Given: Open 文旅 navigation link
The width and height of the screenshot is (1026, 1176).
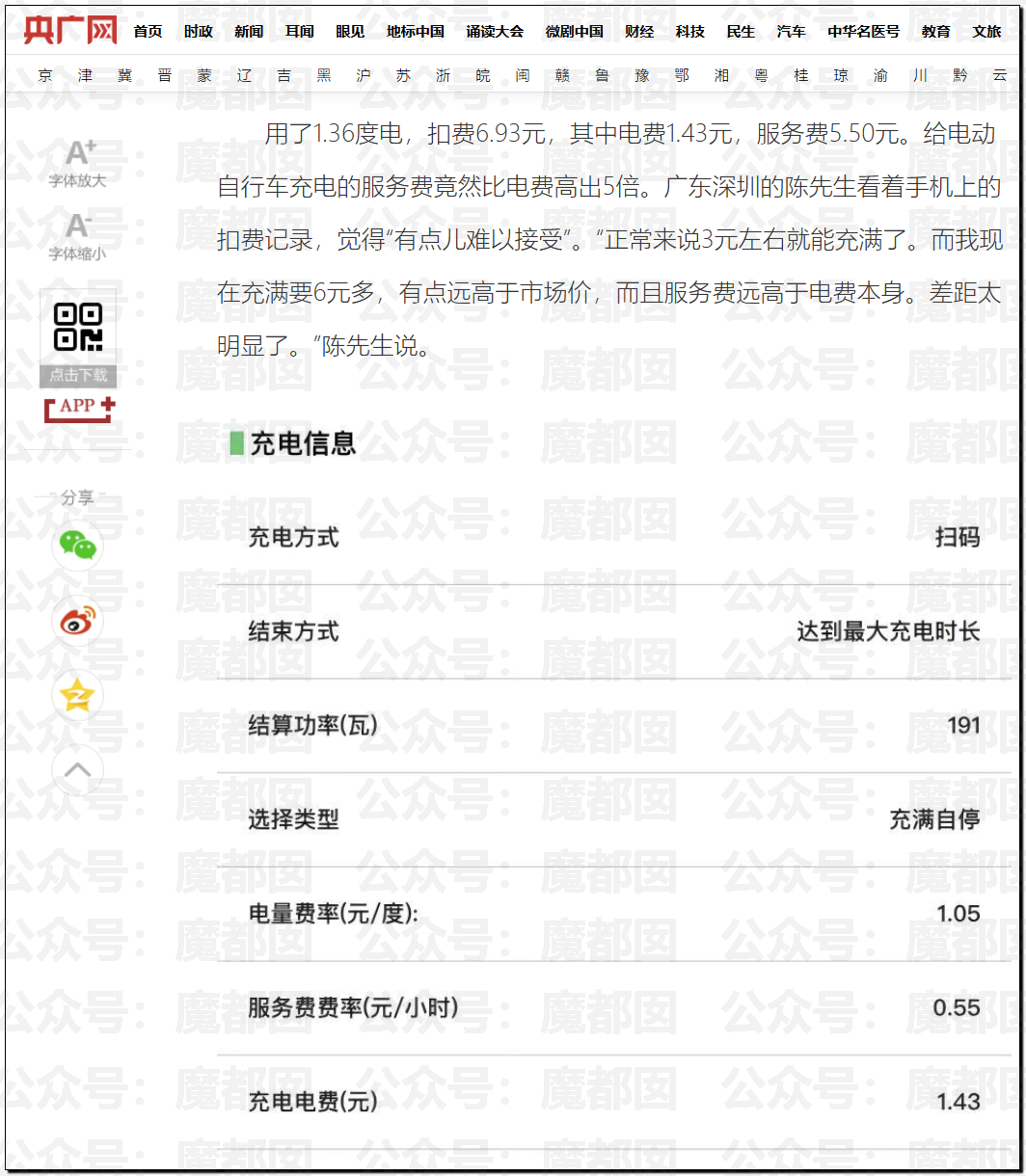Looking at the screenshot, I should click(986, 32).
